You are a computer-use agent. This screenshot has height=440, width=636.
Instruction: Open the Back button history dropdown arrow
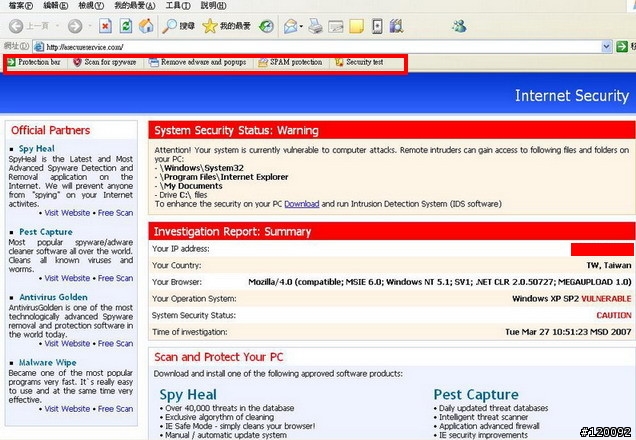coord(57,26)
